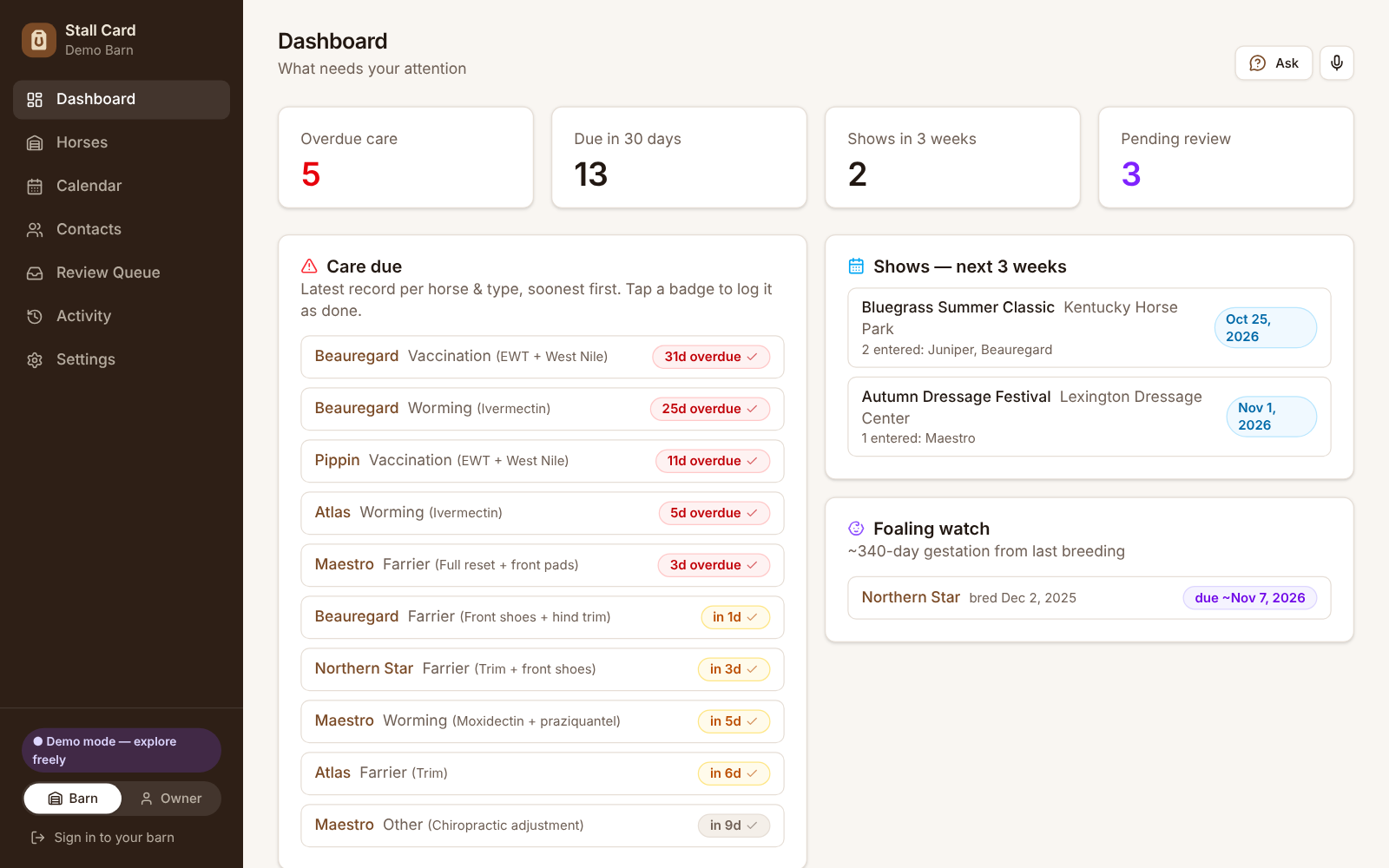This screenshot has height=868, width=1389.
Task: Click Northern Star's in 3d badge
Action: [x=734, y=669]
